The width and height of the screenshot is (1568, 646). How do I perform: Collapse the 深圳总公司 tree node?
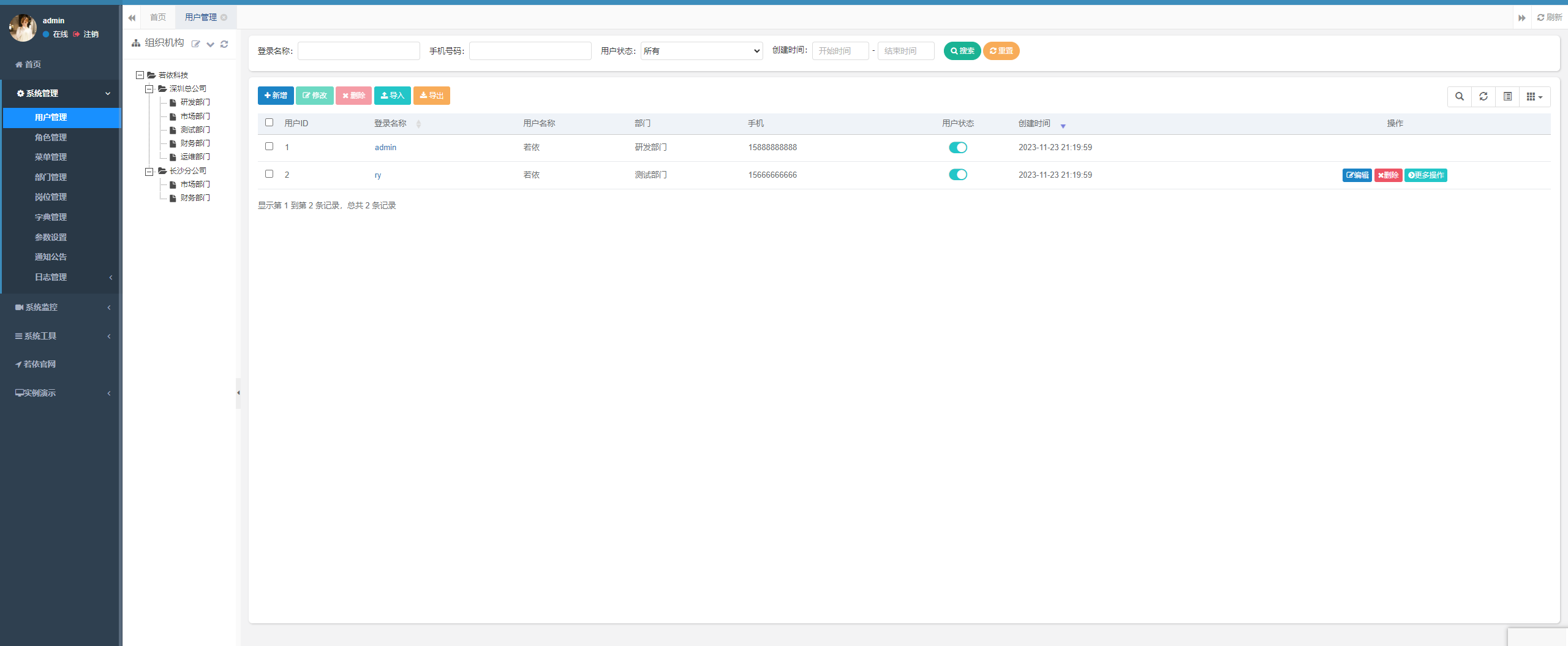tap(149, 89)
